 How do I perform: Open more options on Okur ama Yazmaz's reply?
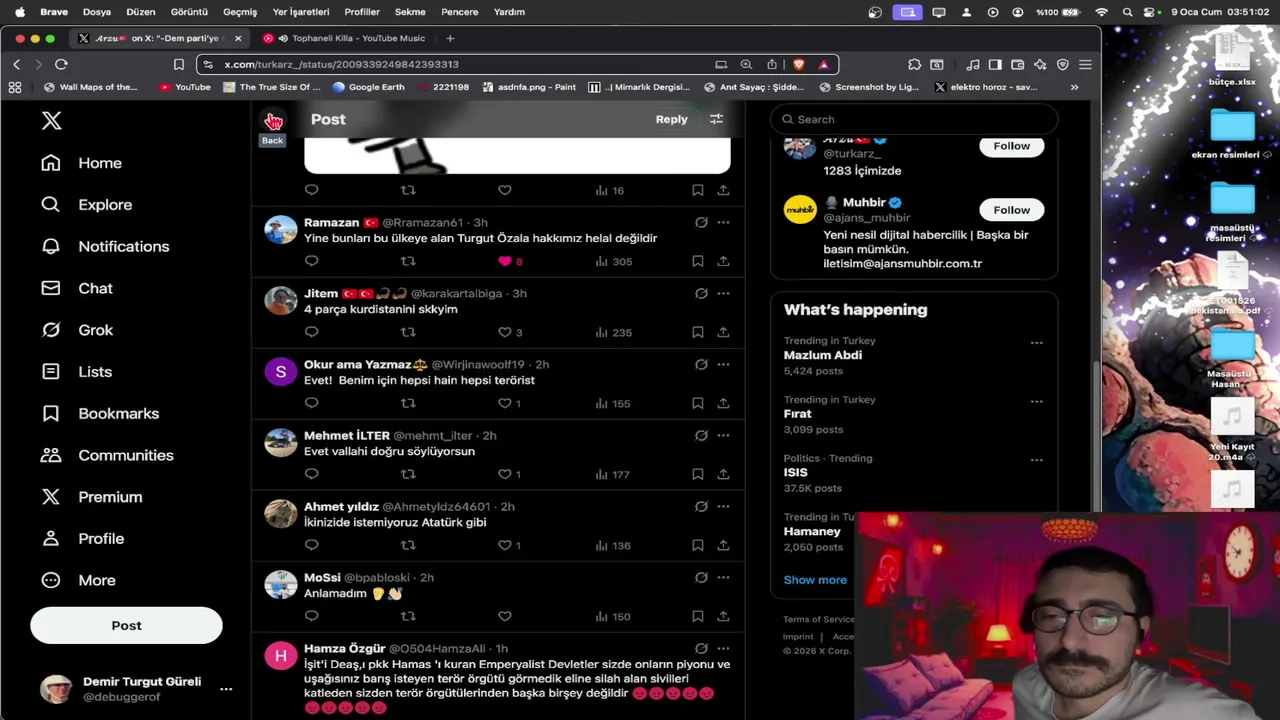[x=723, y=364]
